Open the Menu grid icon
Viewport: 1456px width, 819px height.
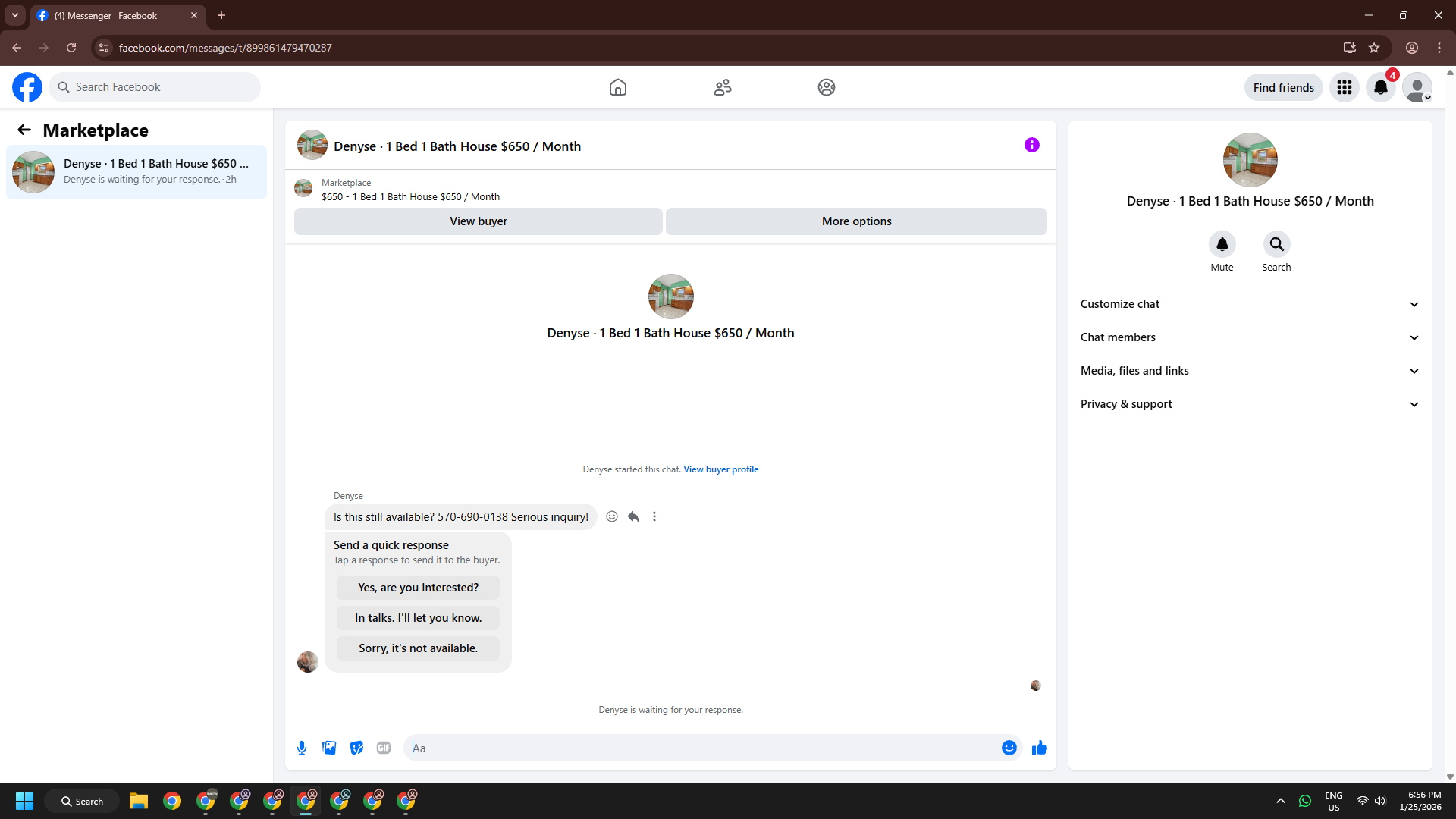tap(1345, 87)
